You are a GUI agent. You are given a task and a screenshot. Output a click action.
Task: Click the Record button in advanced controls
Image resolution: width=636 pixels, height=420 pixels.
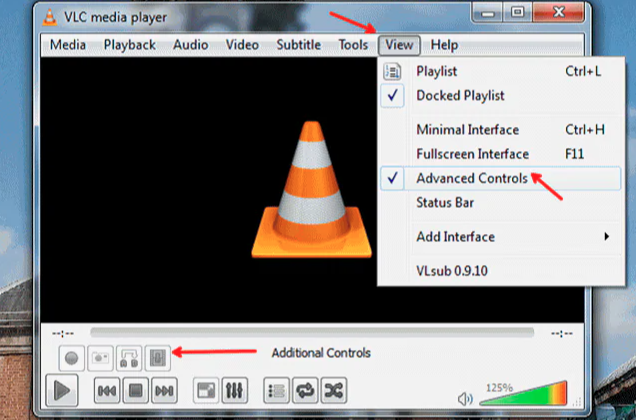point(71,358)
